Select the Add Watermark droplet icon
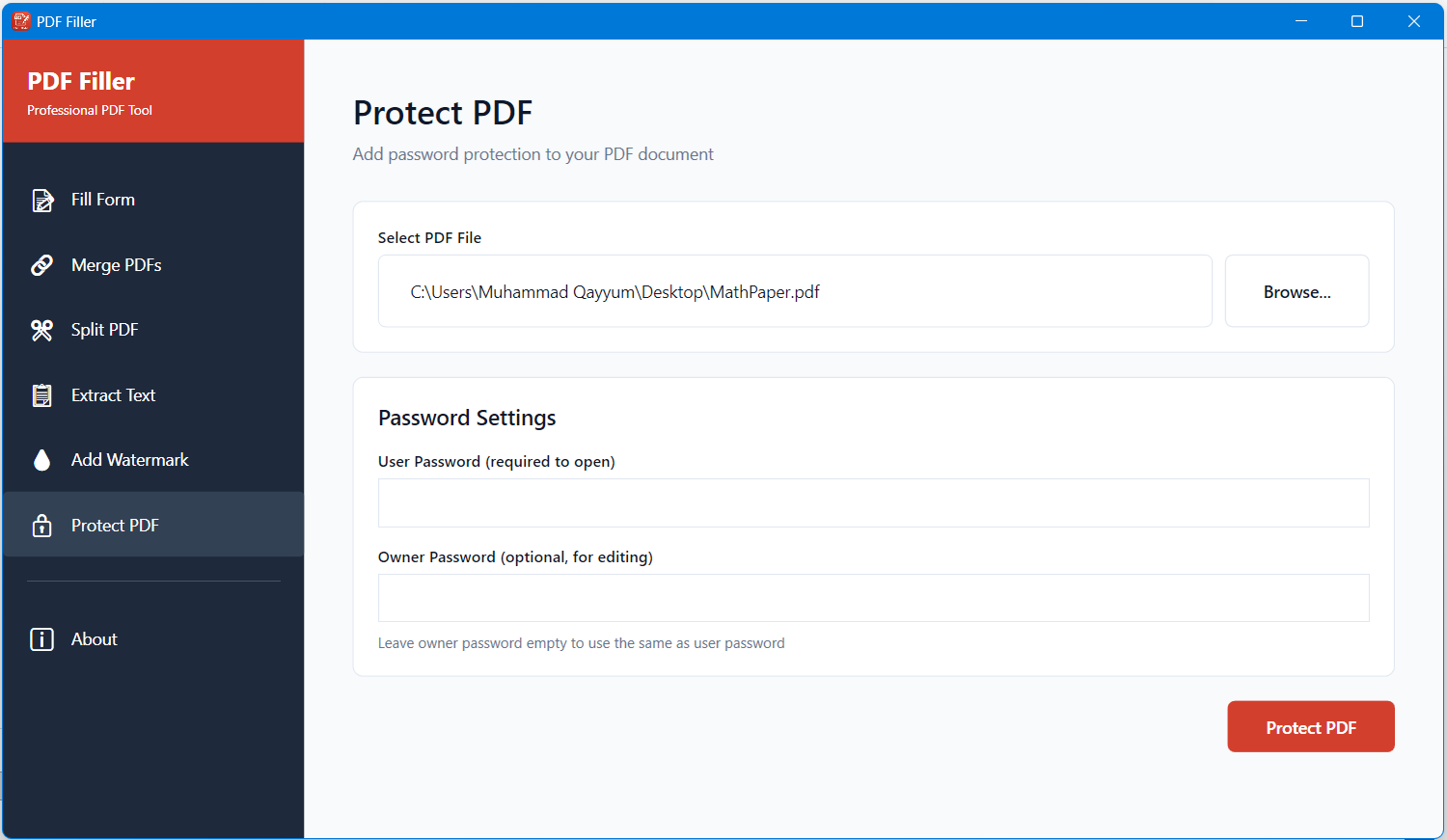The width and height of the screenshot is (1447, 840). click(x=42, y=460)
